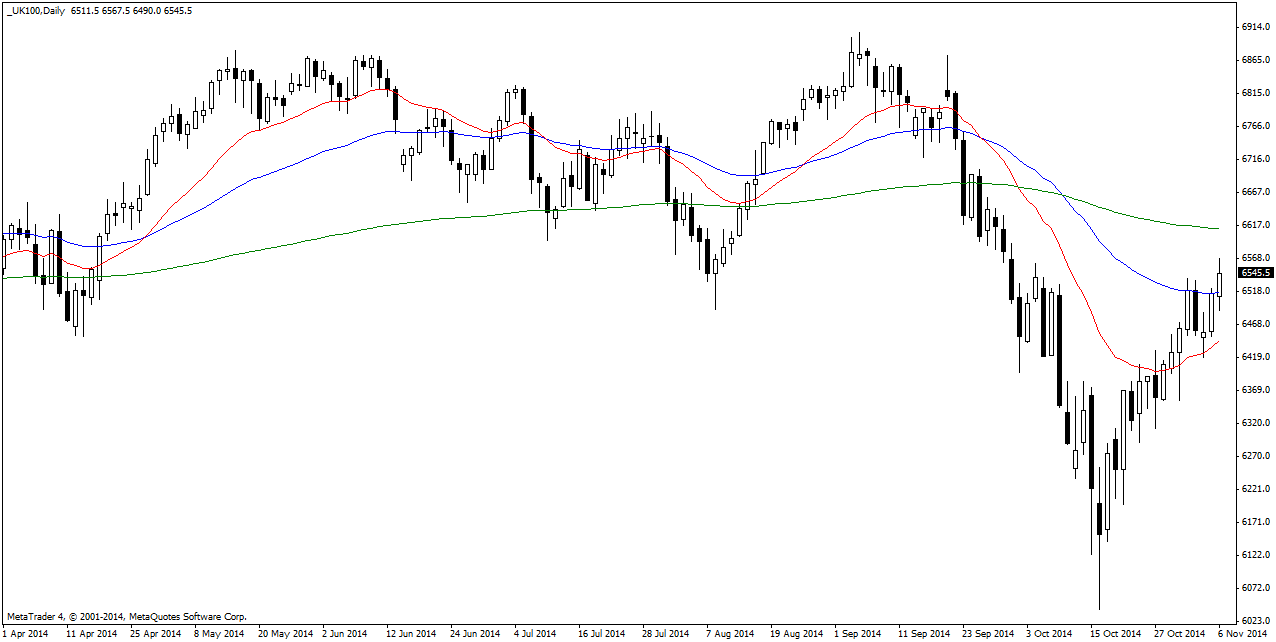The image size is (1276, 642).
Task: Click the 6270.0 price axis label
Action: point(1255,455)
